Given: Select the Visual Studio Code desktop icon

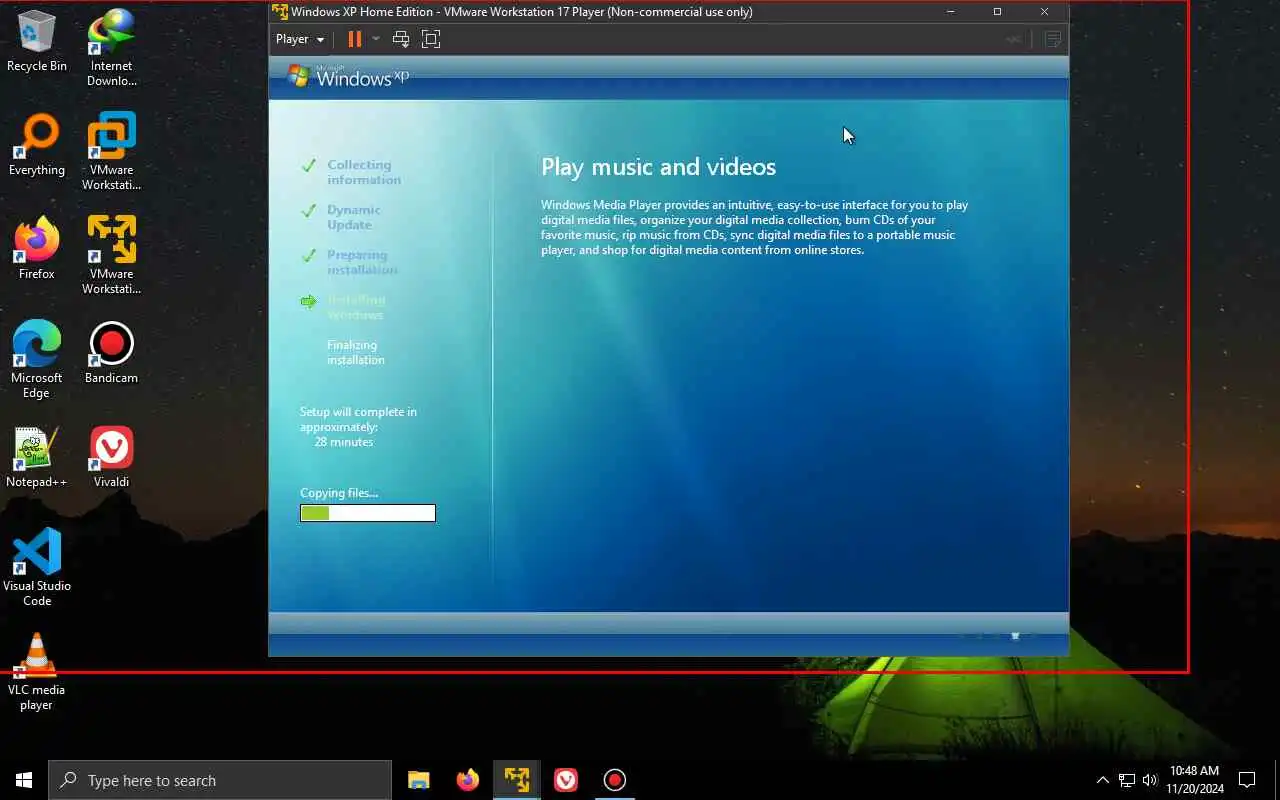Looking at the screenshot, I should 37,567.
